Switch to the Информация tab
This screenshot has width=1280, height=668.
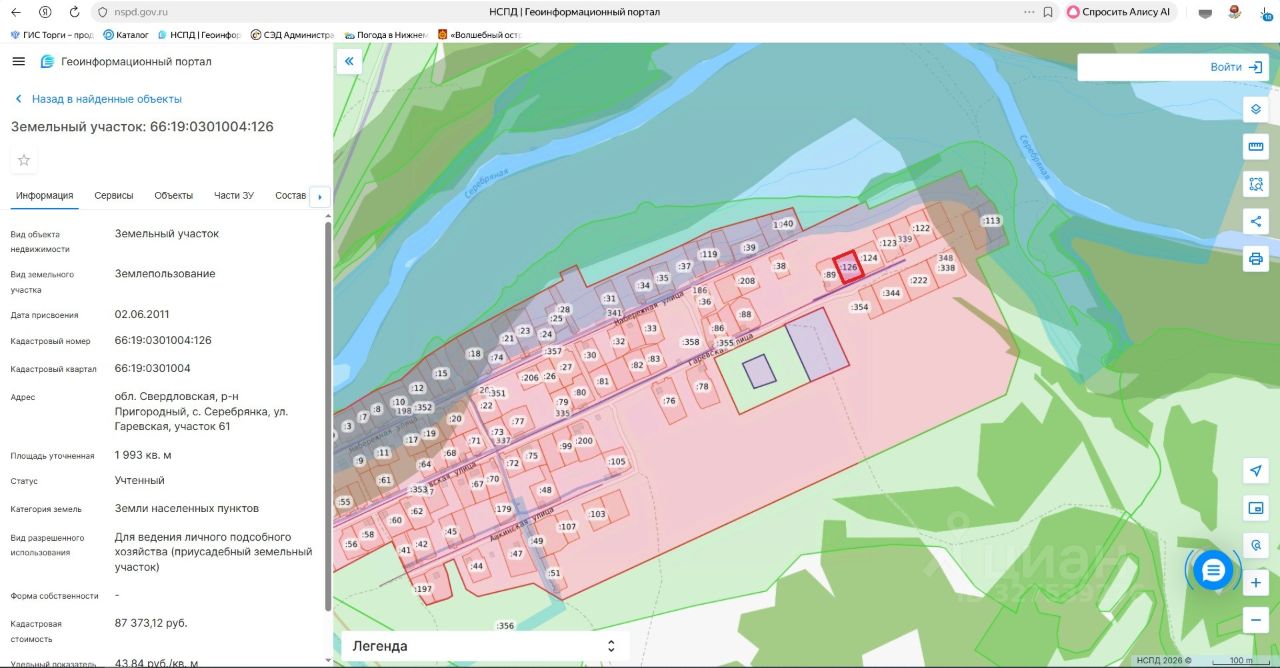coord(44,196)
